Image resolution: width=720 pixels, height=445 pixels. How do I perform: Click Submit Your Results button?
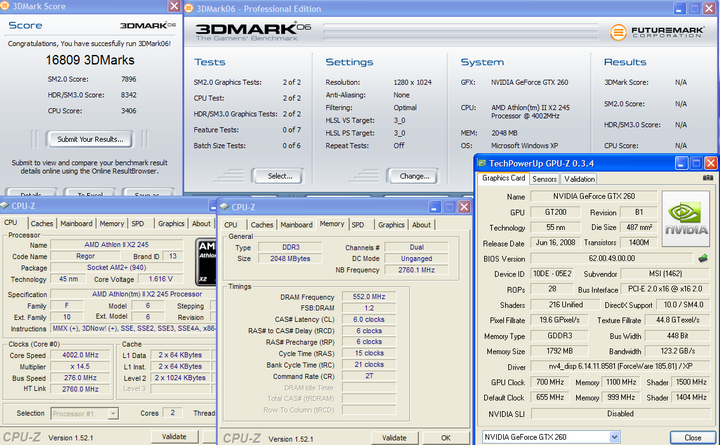click(90, 139)
